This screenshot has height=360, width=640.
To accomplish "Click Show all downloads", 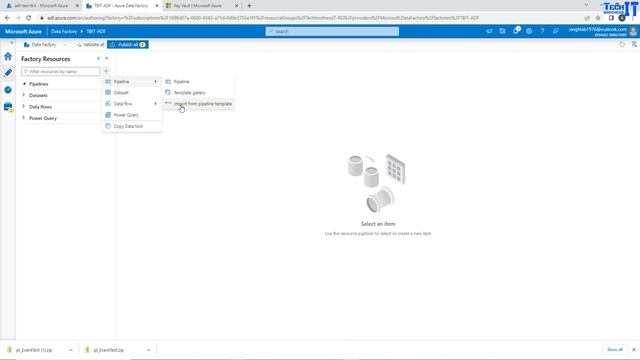I will [615, 349].
